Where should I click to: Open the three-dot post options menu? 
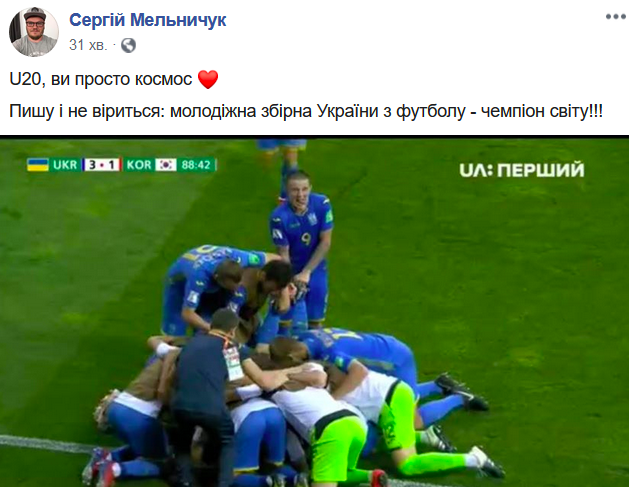[x=616, y=16]
